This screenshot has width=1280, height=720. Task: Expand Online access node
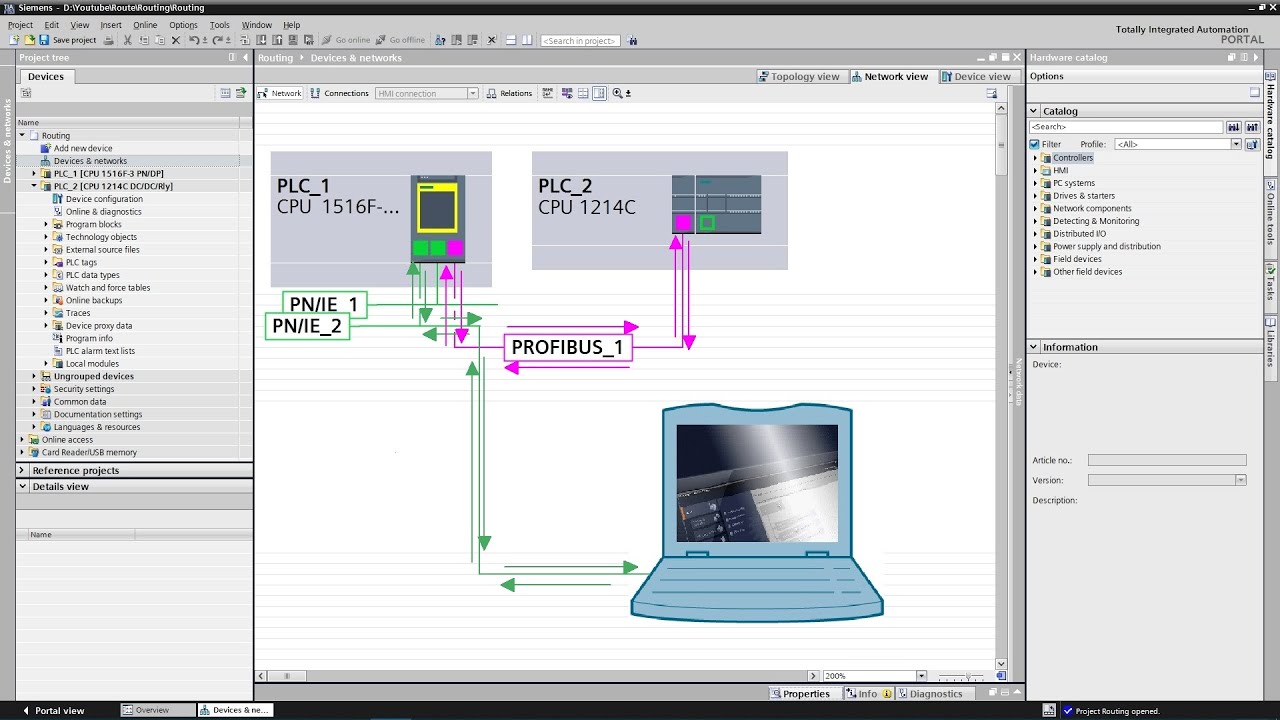(x=22, y=439)
